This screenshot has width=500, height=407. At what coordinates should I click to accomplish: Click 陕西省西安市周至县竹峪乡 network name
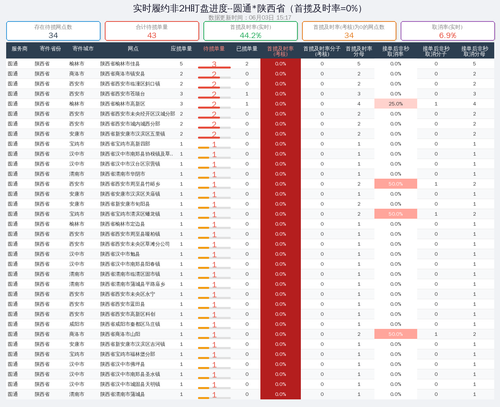pos(130,184)
